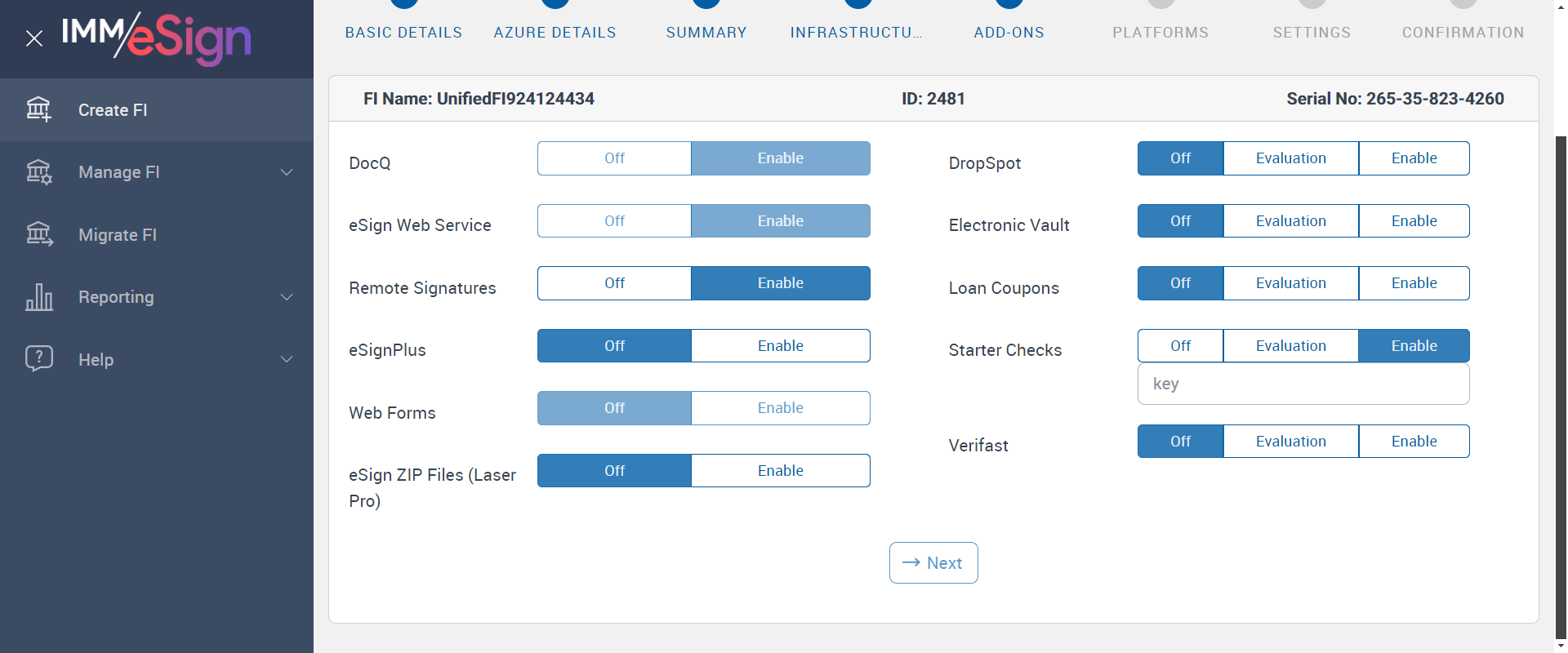Close the sidebar with the X icon
Screen dimensions: 1568x653
[34, 38]
